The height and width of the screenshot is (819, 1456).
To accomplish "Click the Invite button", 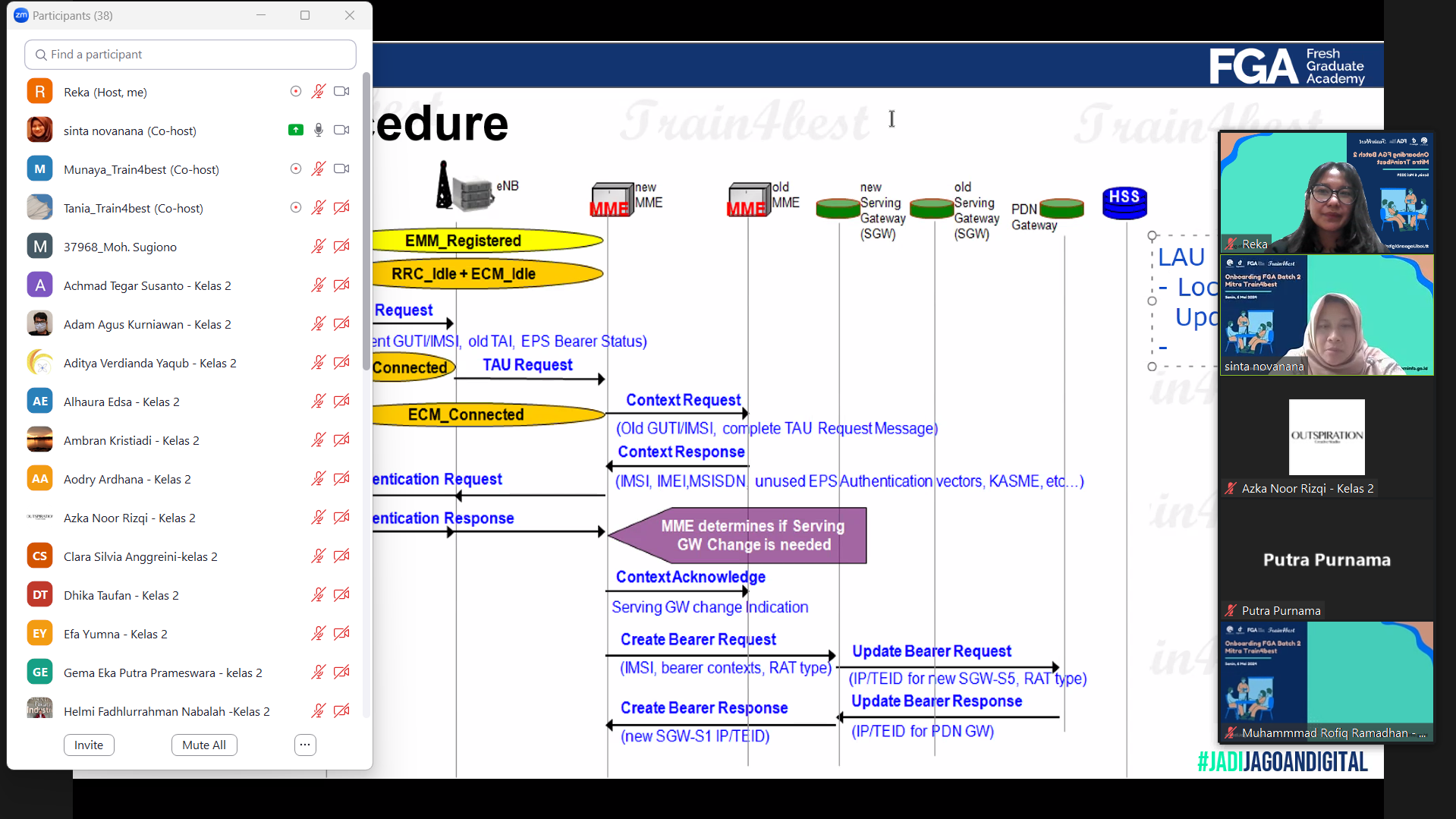I will [x=89, y=745].
